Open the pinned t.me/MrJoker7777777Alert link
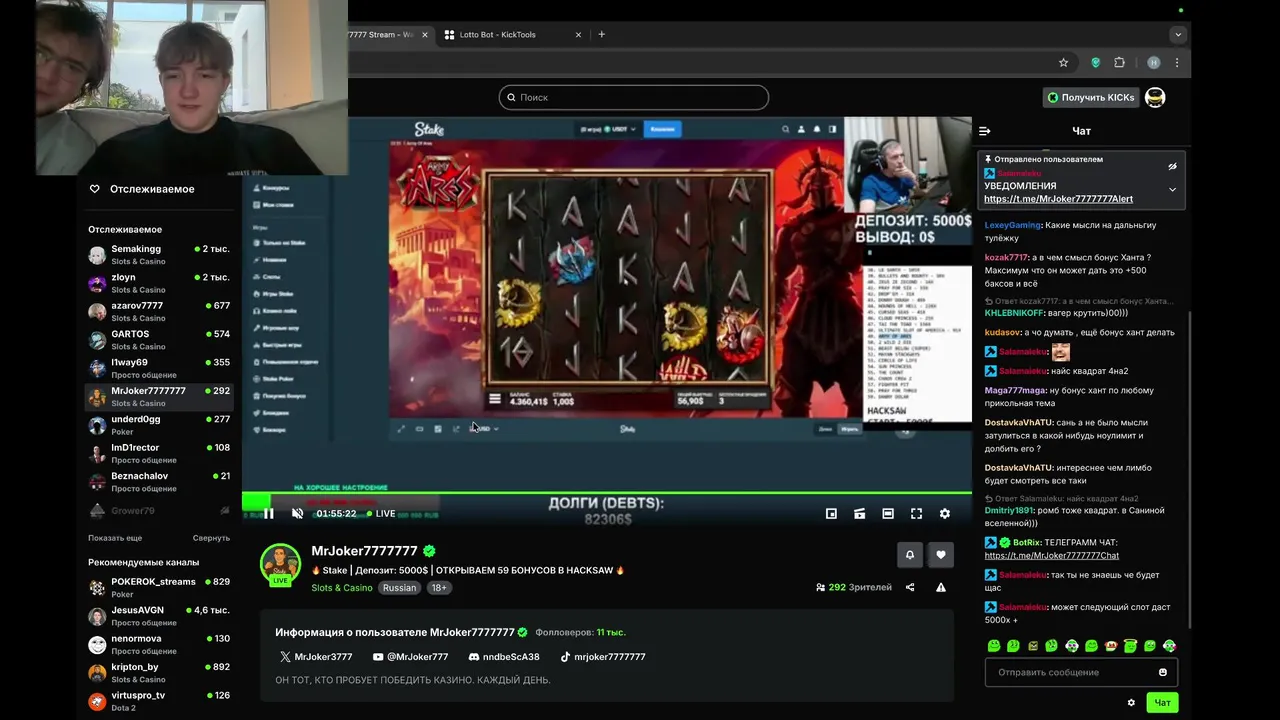Image resolution: width=1280 pixels, height=720 pixels. tap(1058, 199)
